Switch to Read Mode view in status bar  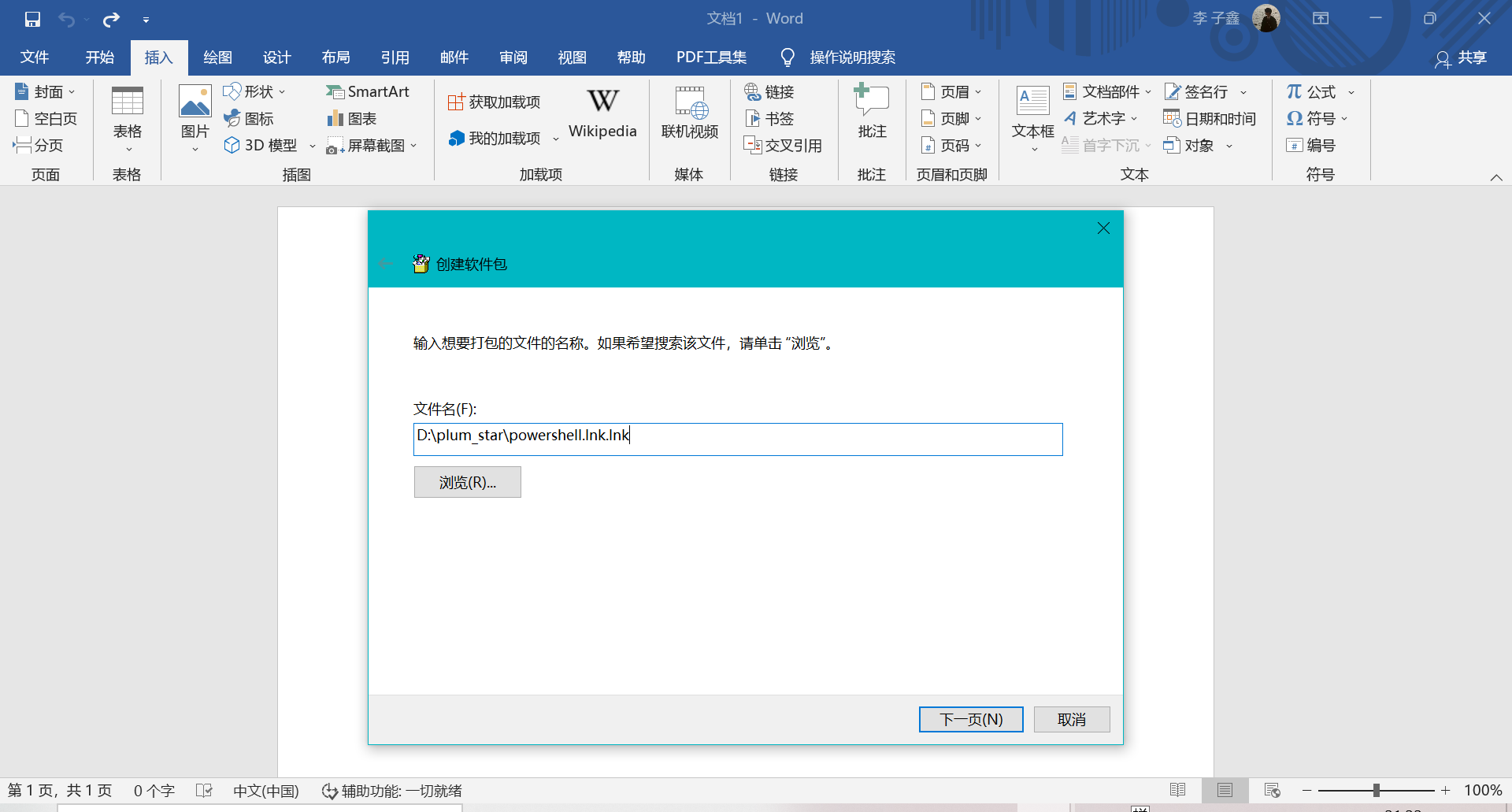tap(1178, 790)
